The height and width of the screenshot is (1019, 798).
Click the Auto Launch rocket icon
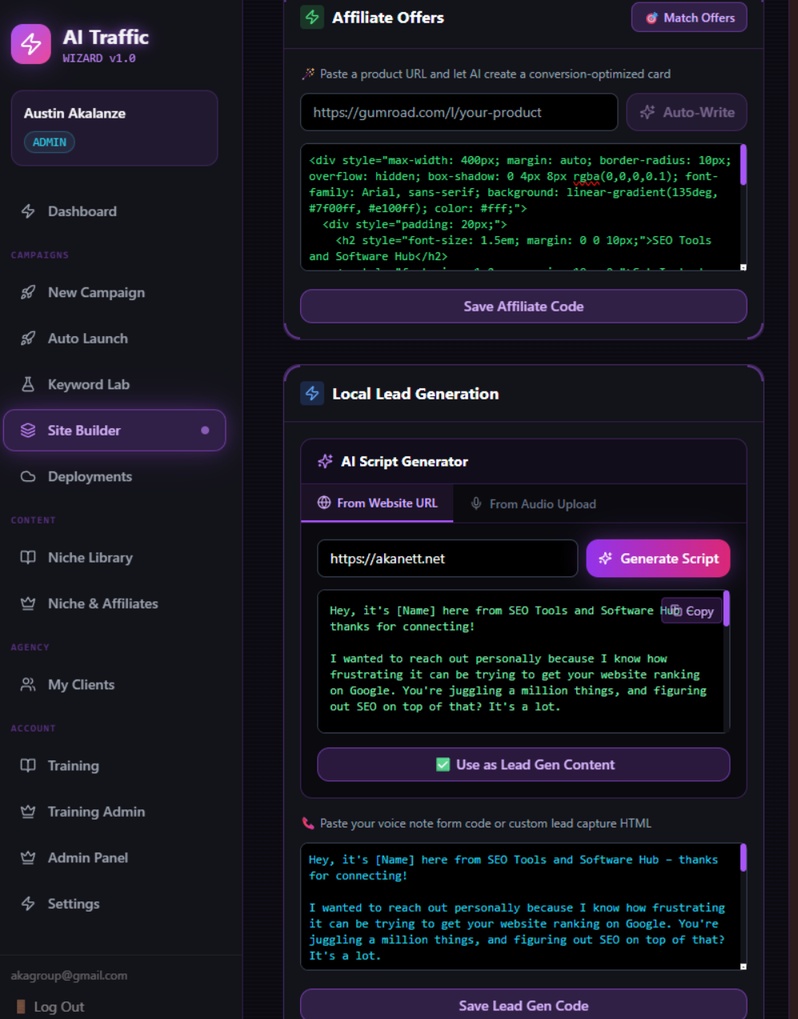(28, 339)
